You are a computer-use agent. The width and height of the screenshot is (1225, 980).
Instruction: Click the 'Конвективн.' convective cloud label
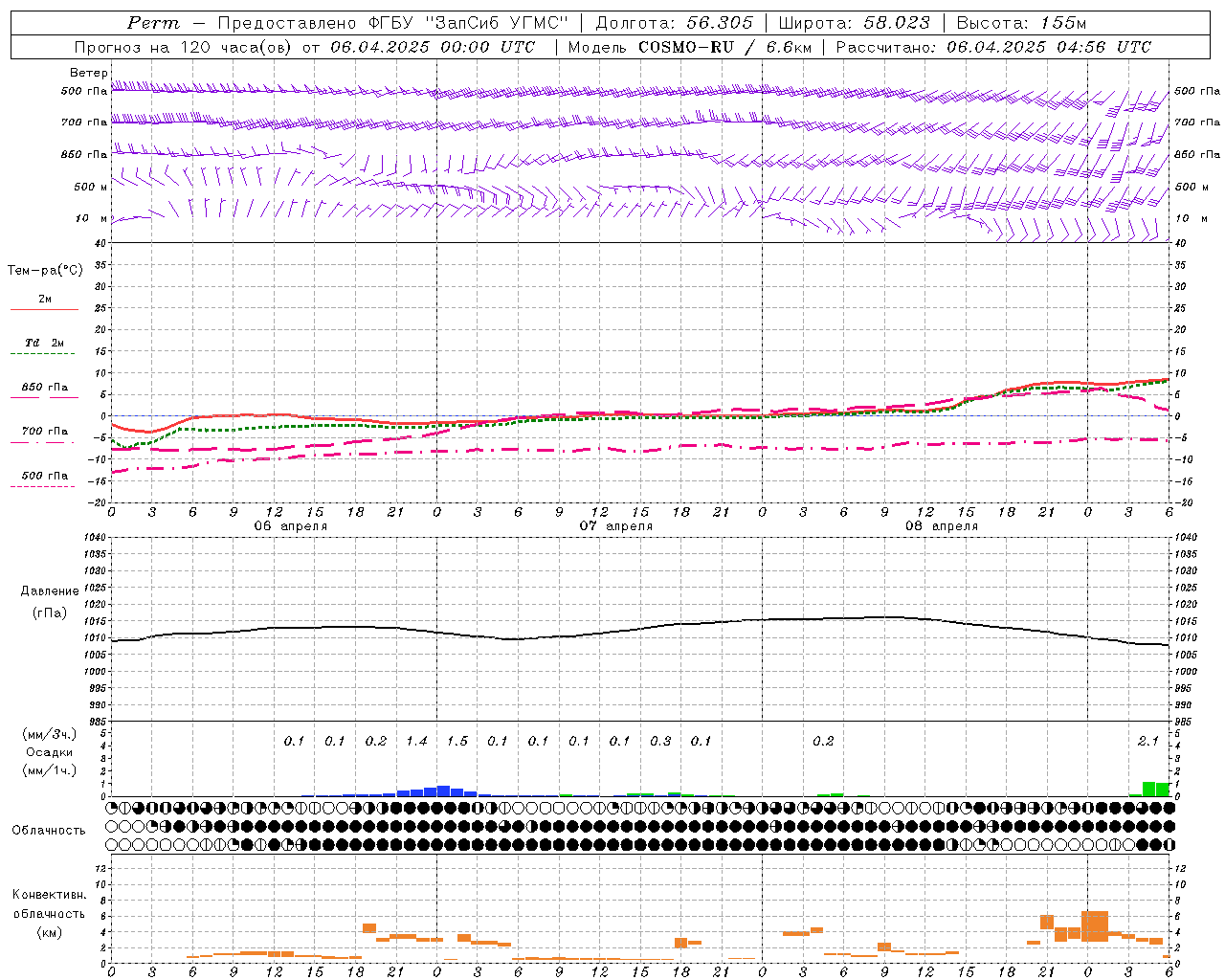point(49,895)
